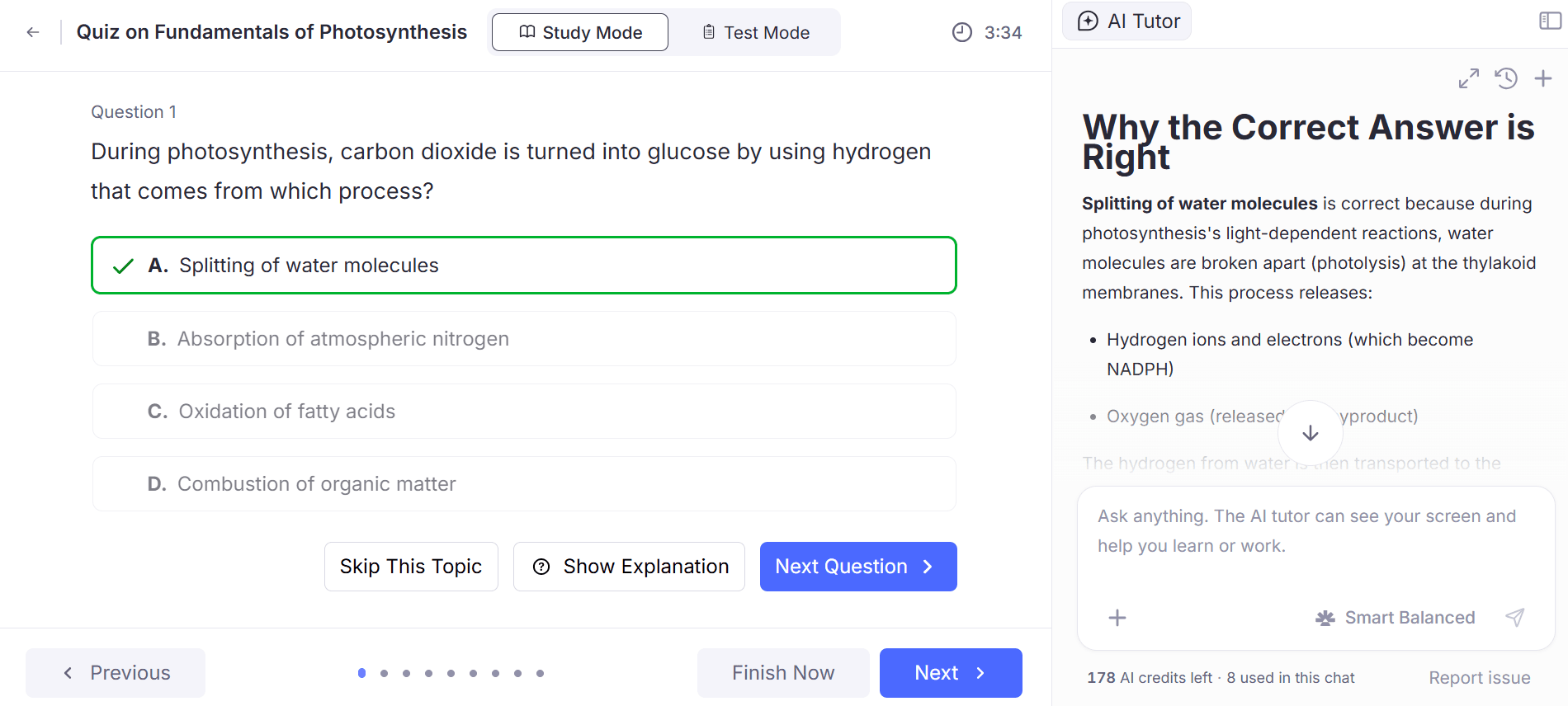Open AI Tutor chat history icon
The image size is (1568, 706).
pyautogui.click(x=1506, y=78)
